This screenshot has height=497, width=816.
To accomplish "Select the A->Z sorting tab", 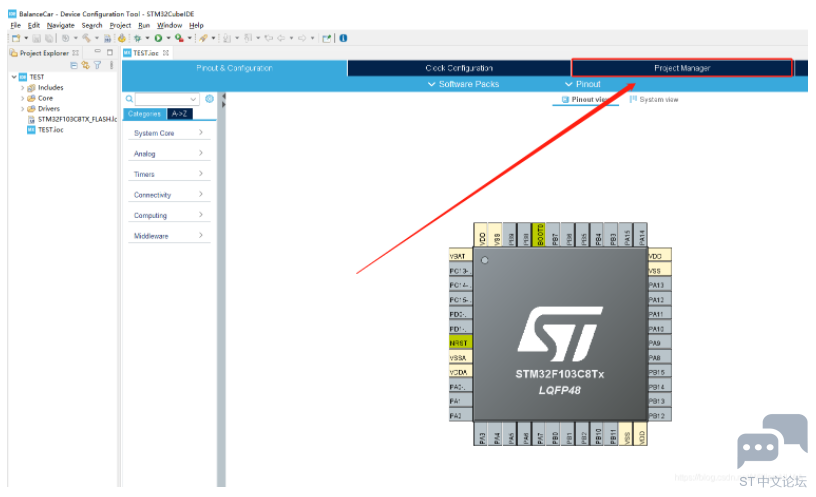I will [180, 114].
